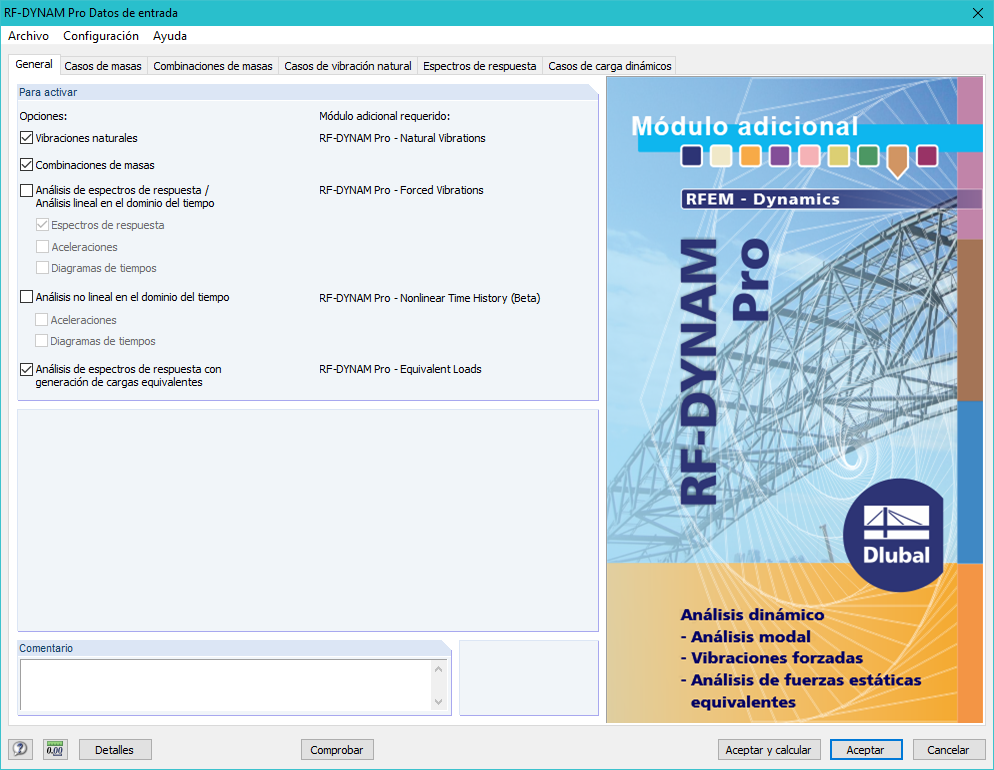Click the comment box scroll down arrow
Viewport: 994px width, 770px height.
click(439, 702)
